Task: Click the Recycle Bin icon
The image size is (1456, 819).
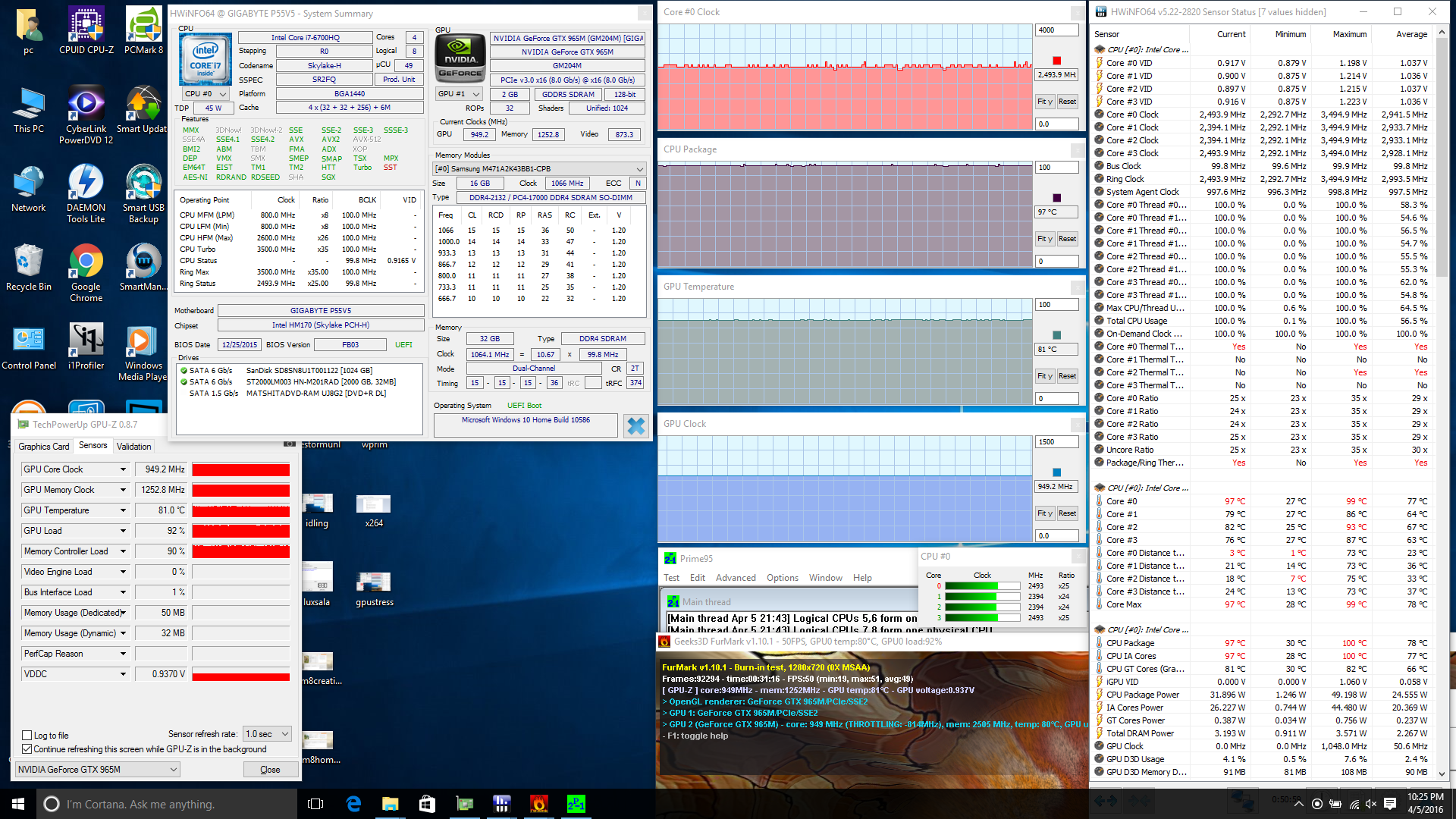Action: [x=28, y=267]
